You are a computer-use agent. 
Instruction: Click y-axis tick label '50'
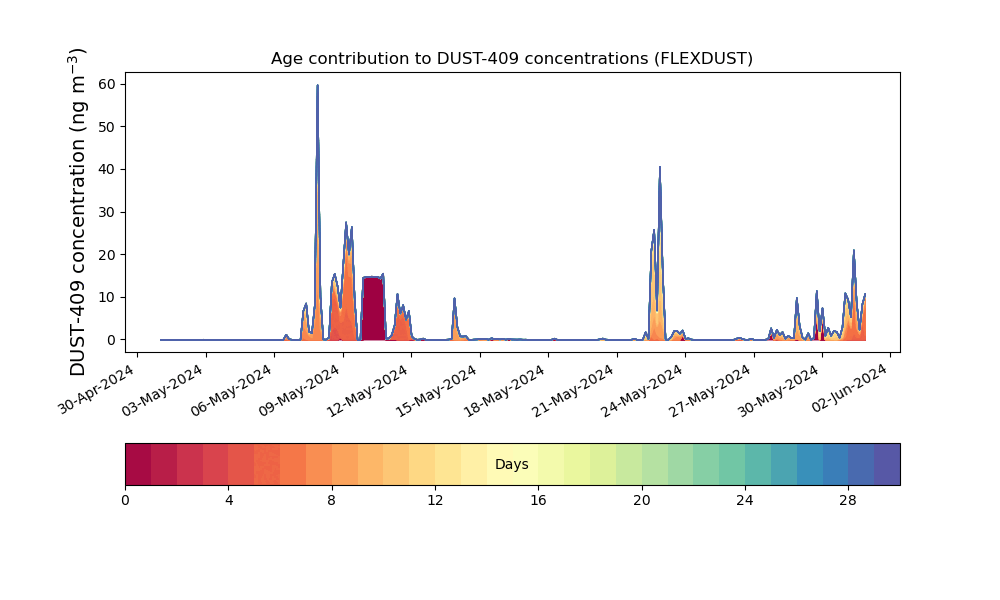coord(107,127)
